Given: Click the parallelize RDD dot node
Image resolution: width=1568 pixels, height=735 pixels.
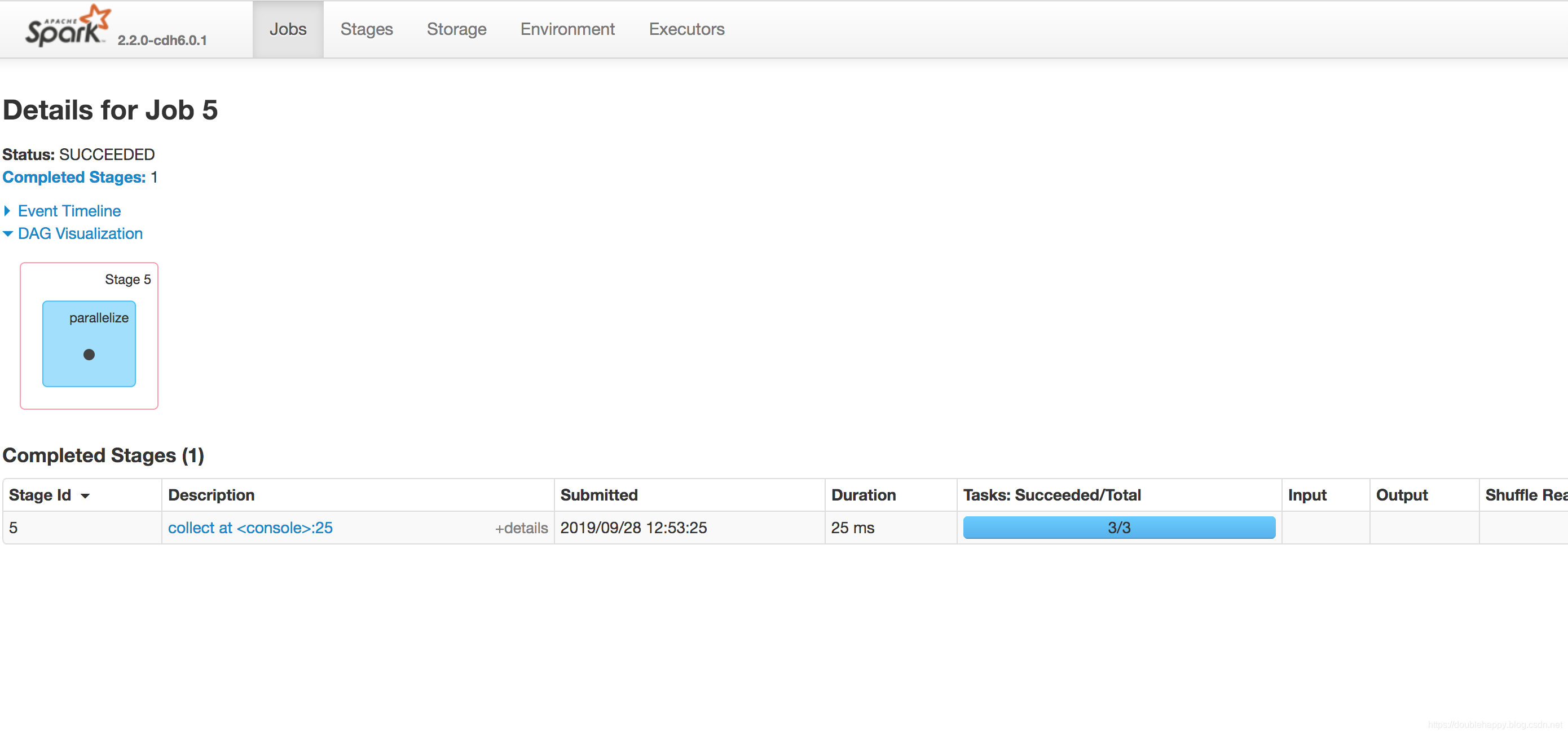Looking at the screenshot, I should (89, 355).
